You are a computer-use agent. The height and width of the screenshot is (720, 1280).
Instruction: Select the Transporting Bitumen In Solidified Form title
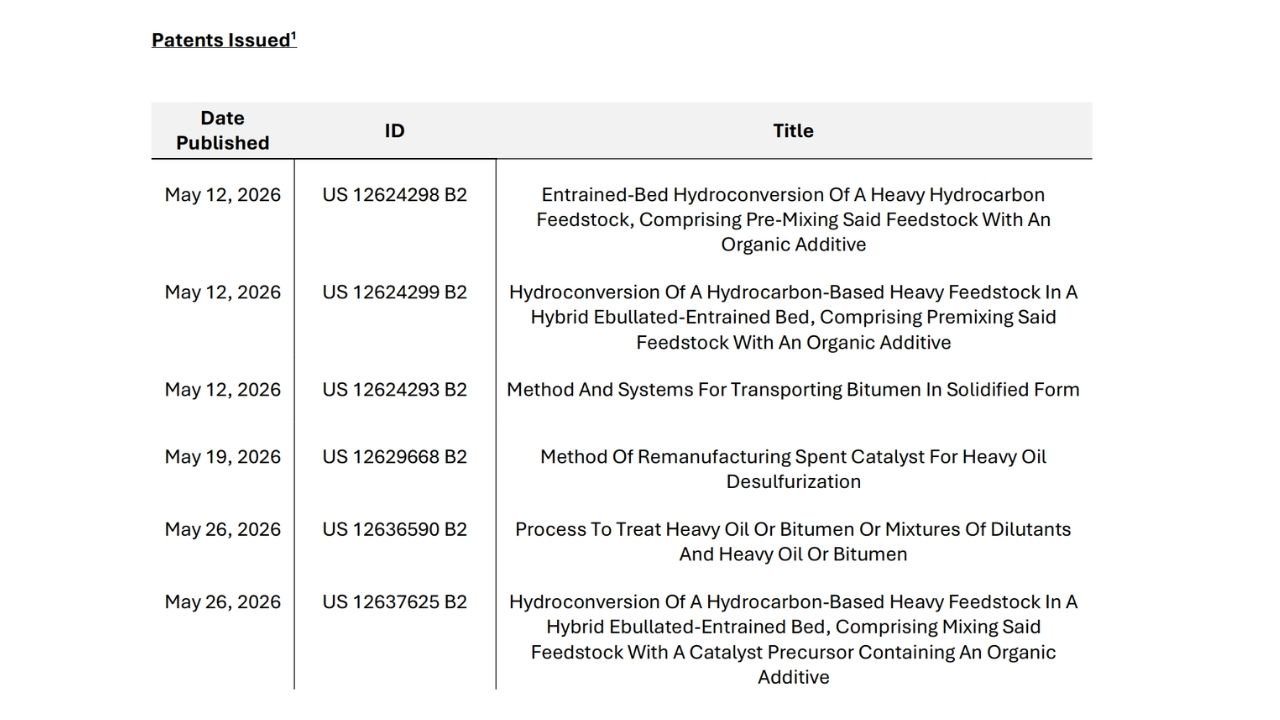click(793, 389)
